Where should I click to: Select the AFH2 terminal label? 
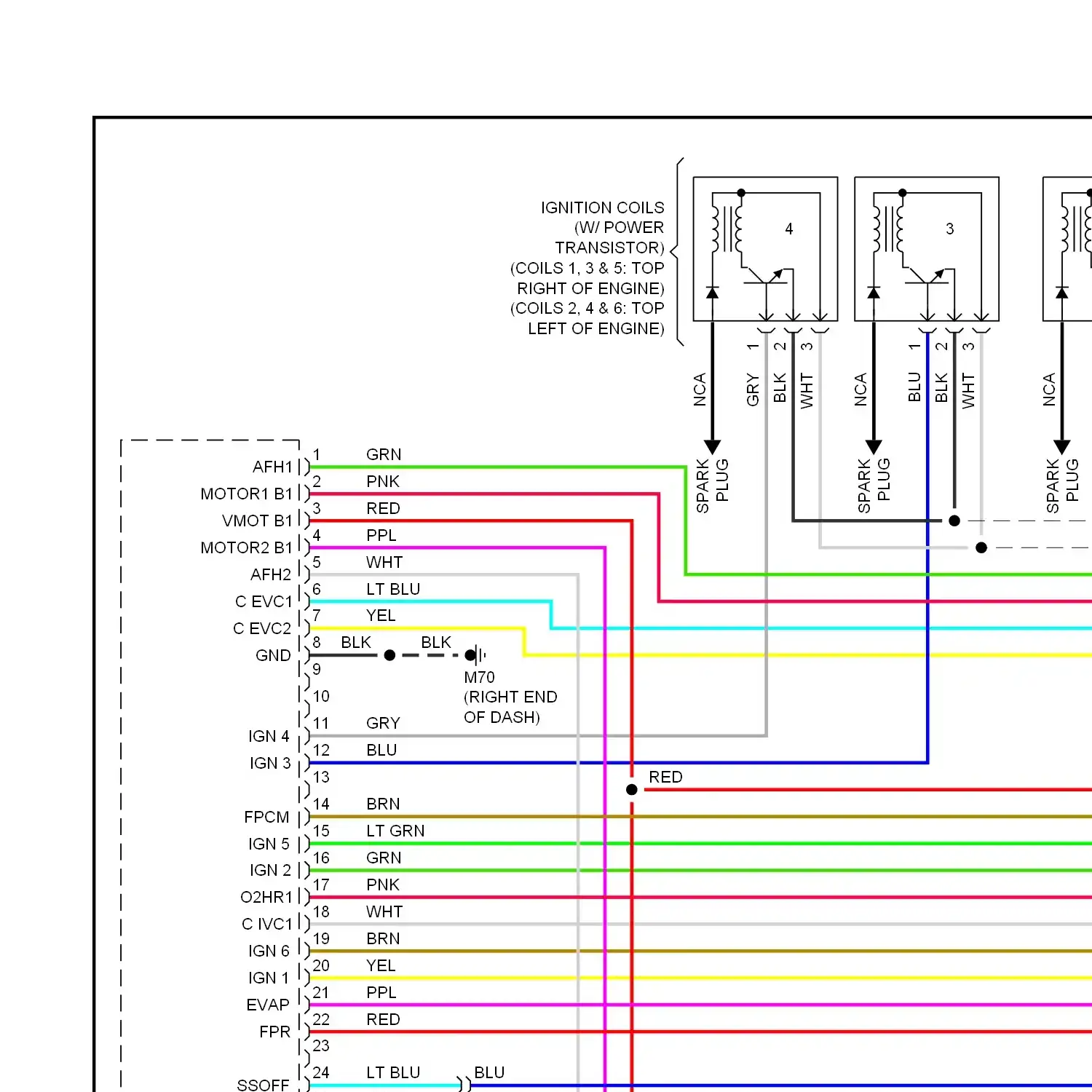271,574
